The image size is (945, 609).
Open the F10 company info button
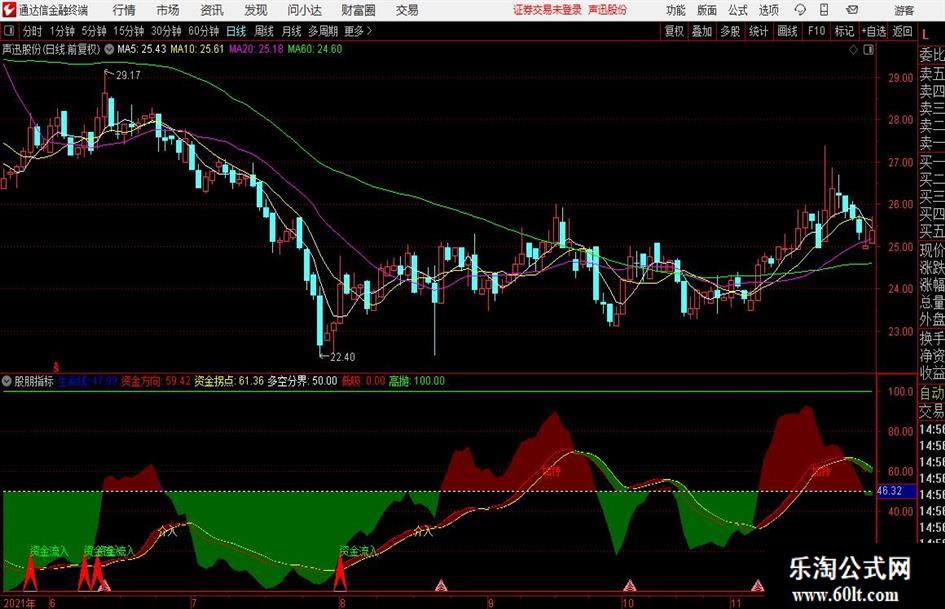pyautogui.click(x=816, y=31)
